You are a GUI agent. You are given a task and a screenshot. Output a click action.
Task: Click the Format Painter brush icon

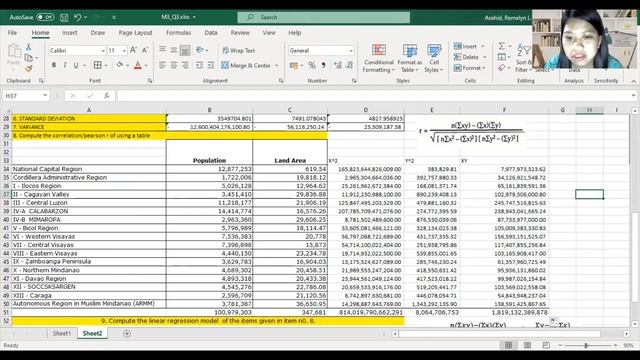[x=29, y=69]
